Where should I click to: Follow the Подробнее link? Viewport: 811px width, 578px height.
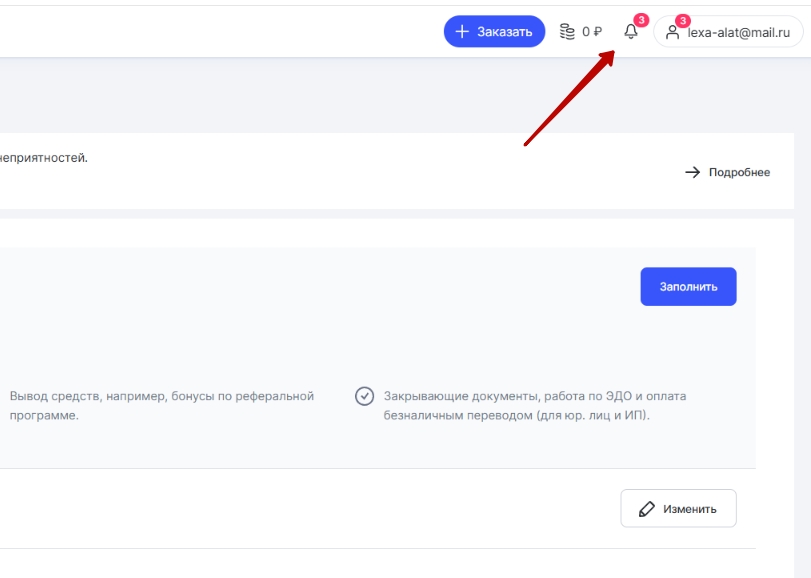[x=739, y=172]
